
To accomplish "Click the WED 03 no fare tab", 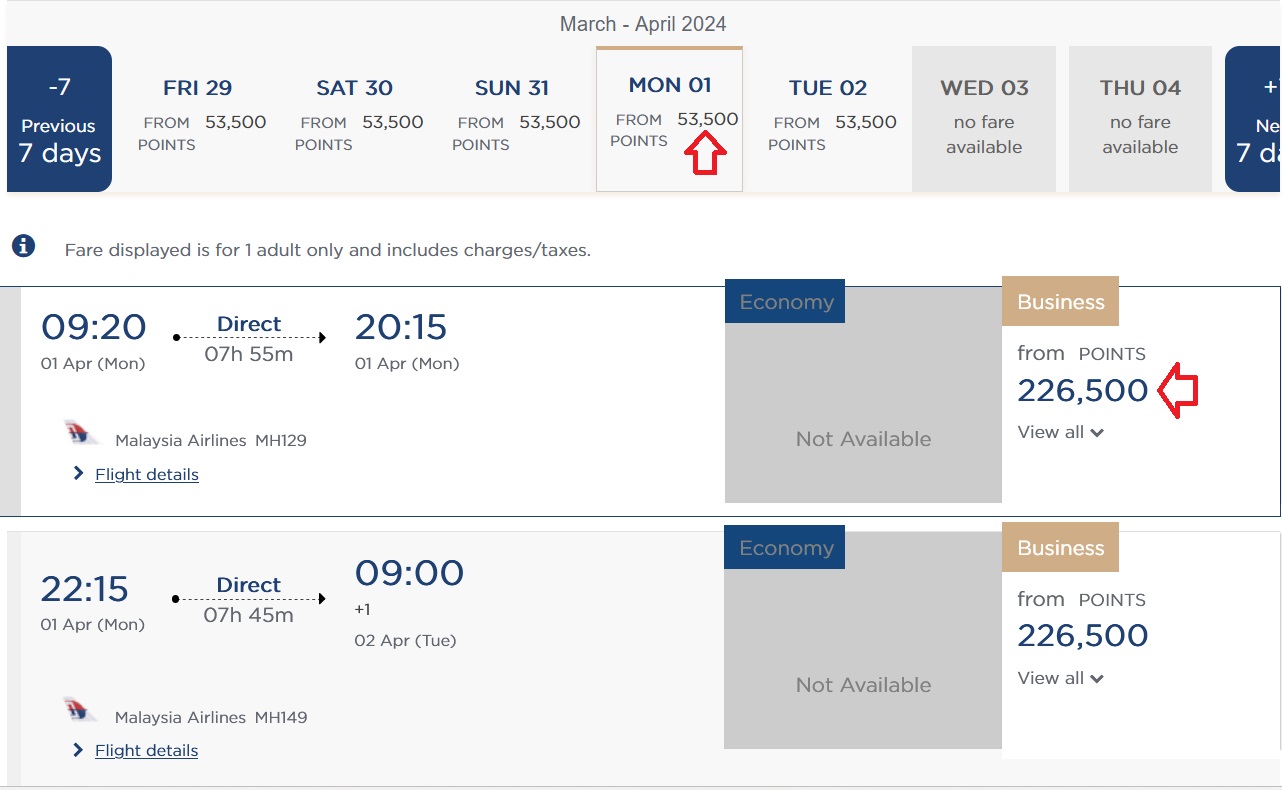I will pos(984,118).
